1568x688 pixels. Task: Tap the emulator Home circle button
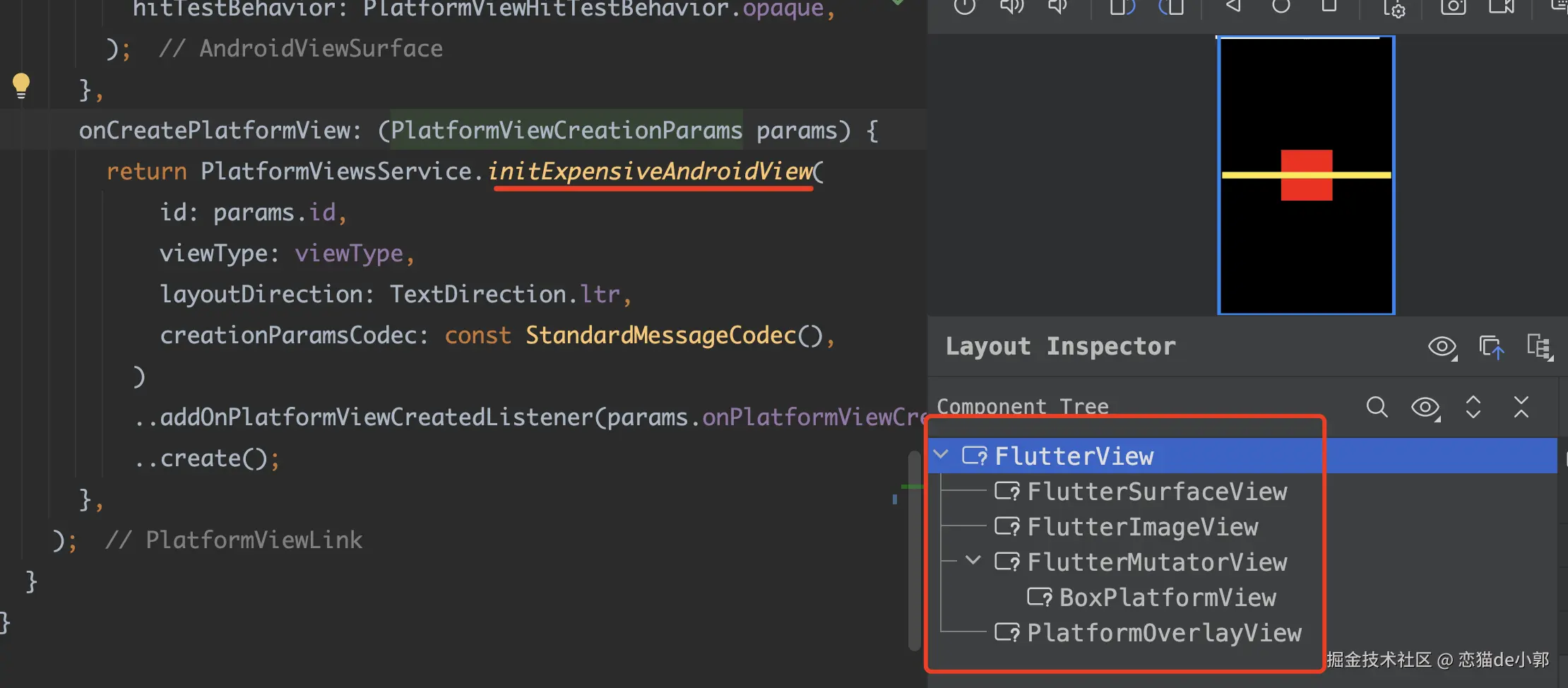coord(1281,6)
